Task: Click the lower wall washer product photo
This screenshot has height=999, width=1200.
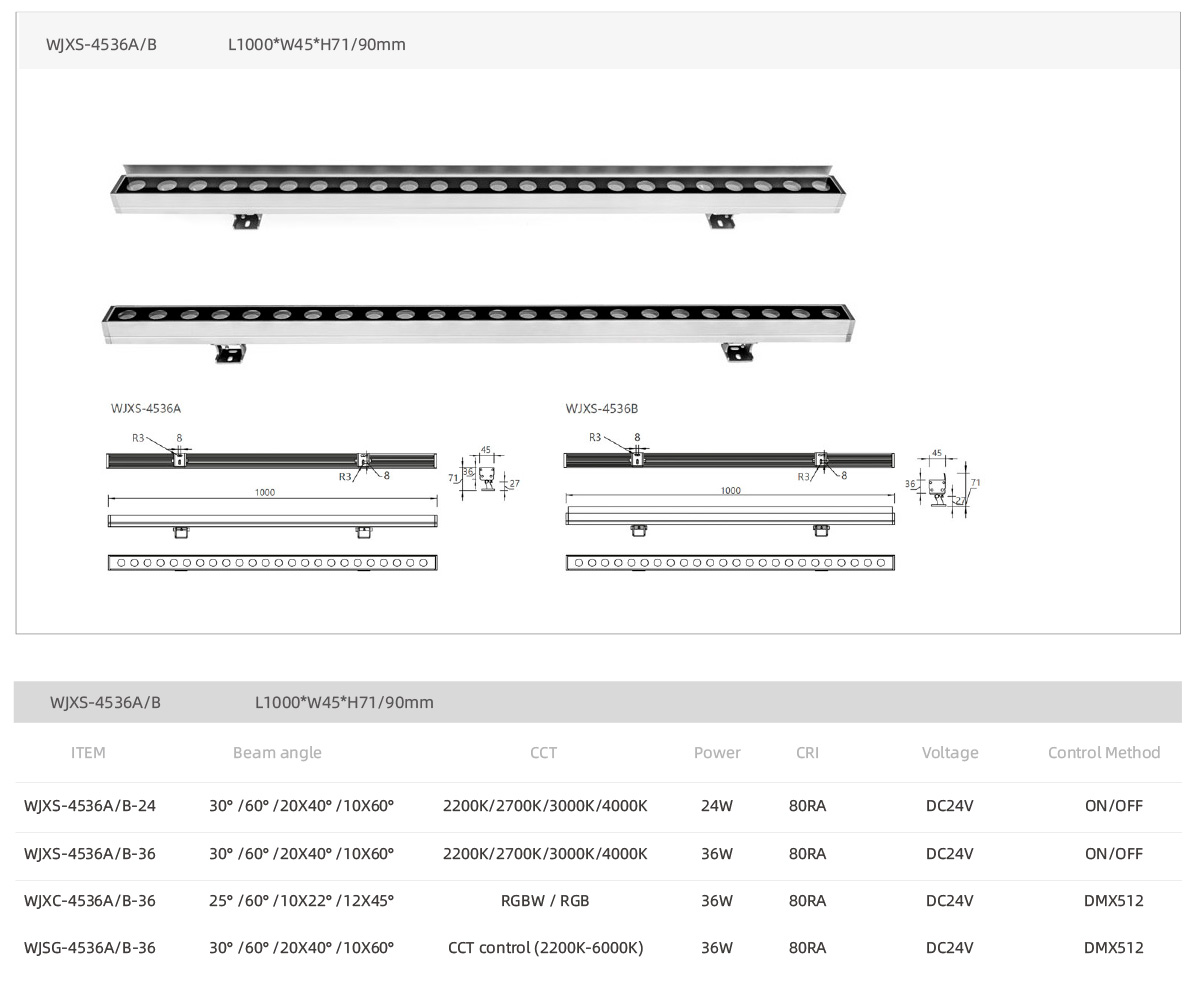Action: 479,332
